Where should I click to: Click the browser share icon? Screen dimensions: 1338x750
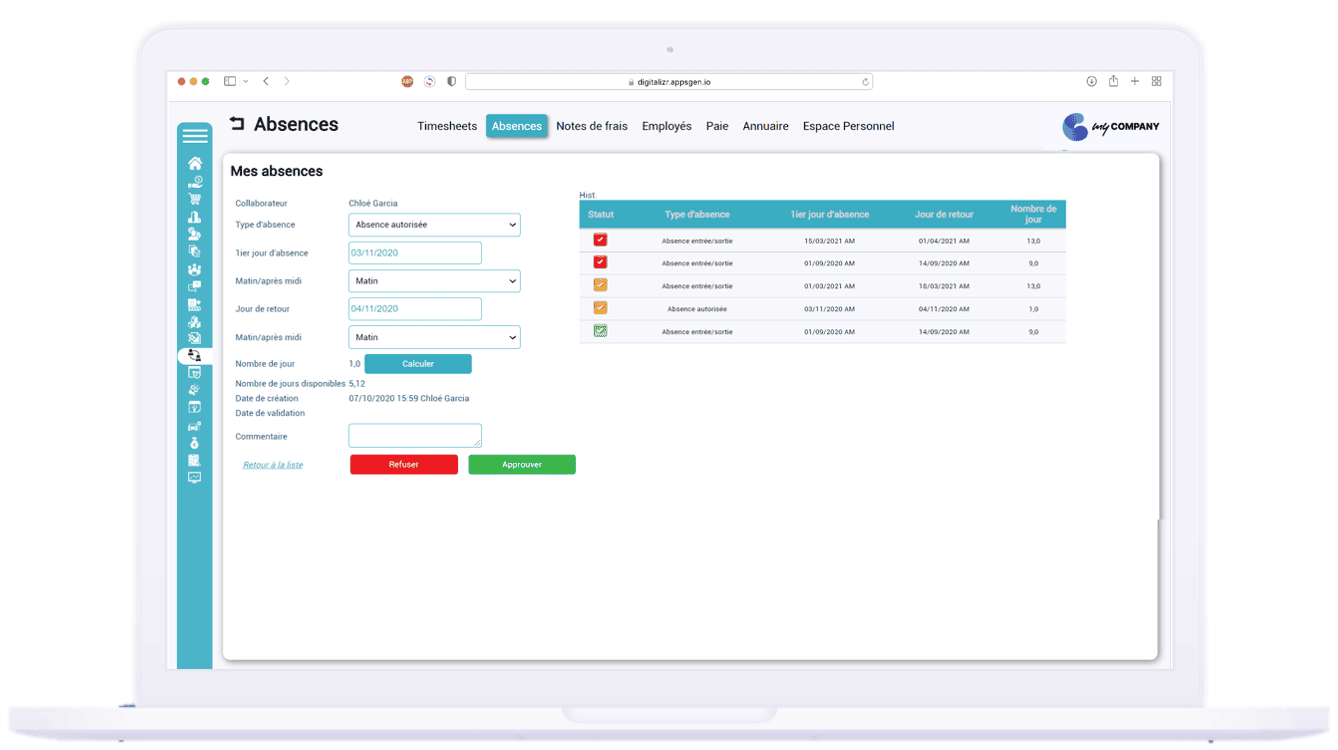pyautogui.click(x=1113, y=82)
